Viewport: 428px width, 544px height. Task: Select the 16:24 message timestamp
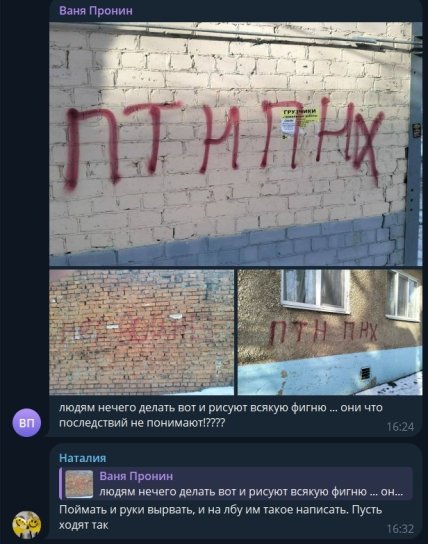click(400, 427)
